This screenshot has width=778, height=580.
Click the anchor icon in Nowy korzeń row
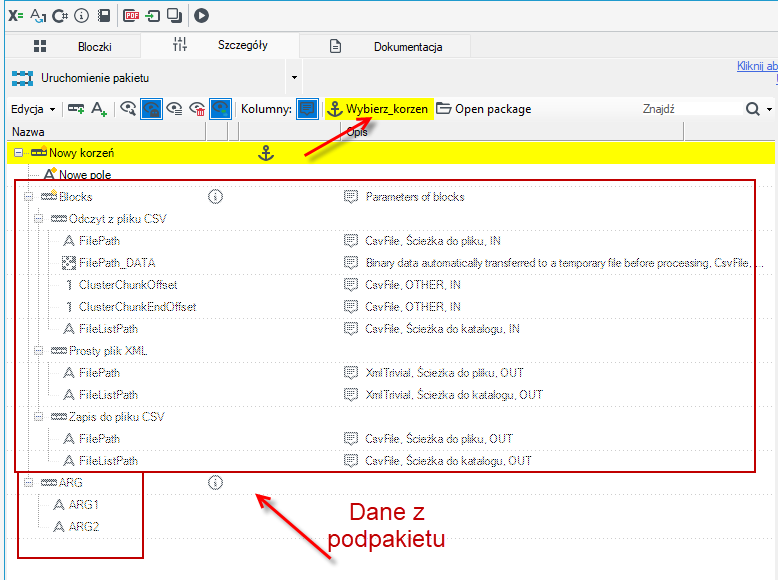[x=266, y=153]
